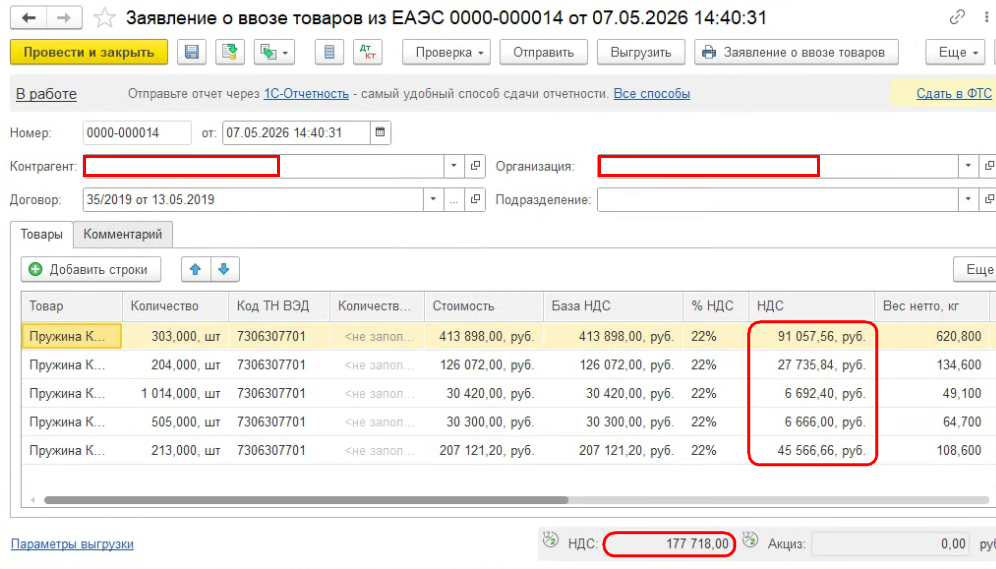Screen dimensions: 996x569
Task: Show Дт/Кт postings icon
Action: point(367,52)
